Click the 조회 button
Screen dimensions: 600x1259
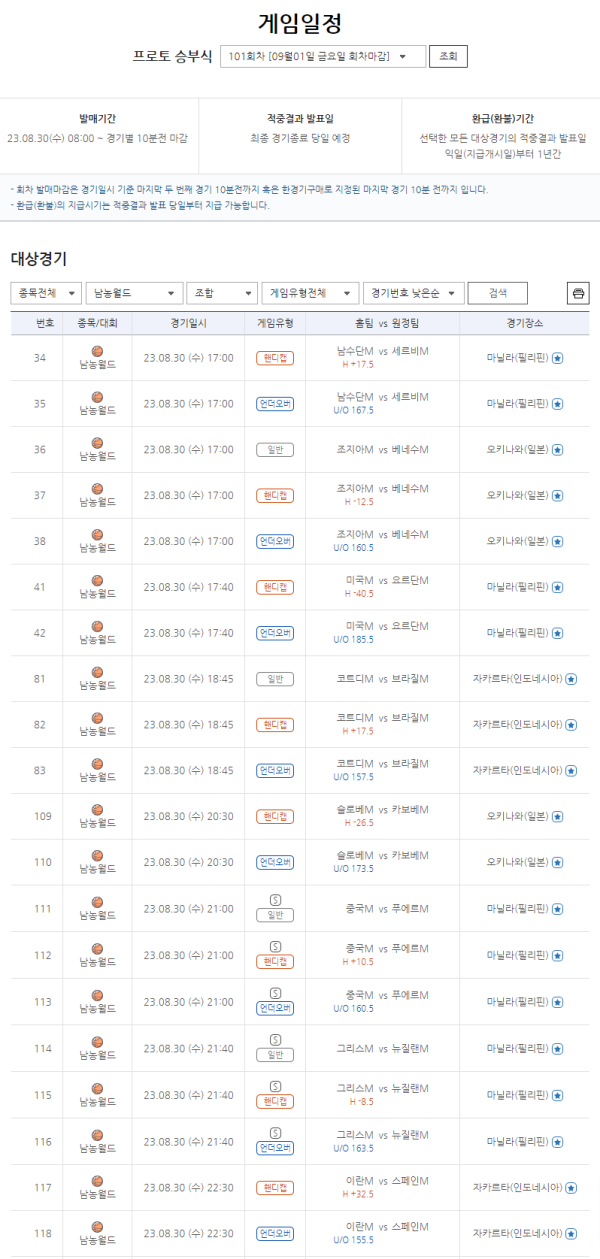448,56
